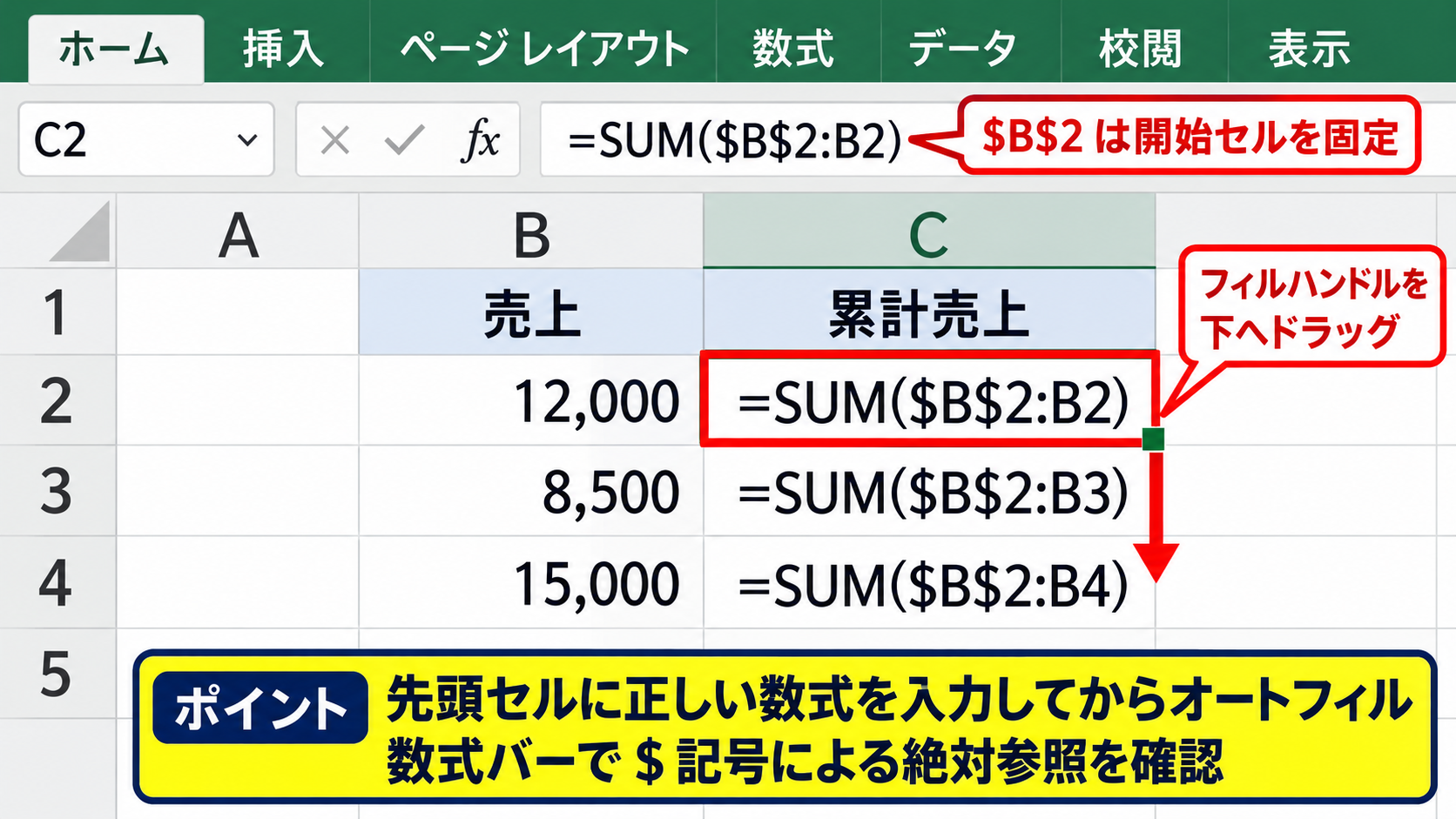The height and width of the screenshot is (819, 1456).
Task: Confirm the formula with the checkmark icon
Action: 404,139
